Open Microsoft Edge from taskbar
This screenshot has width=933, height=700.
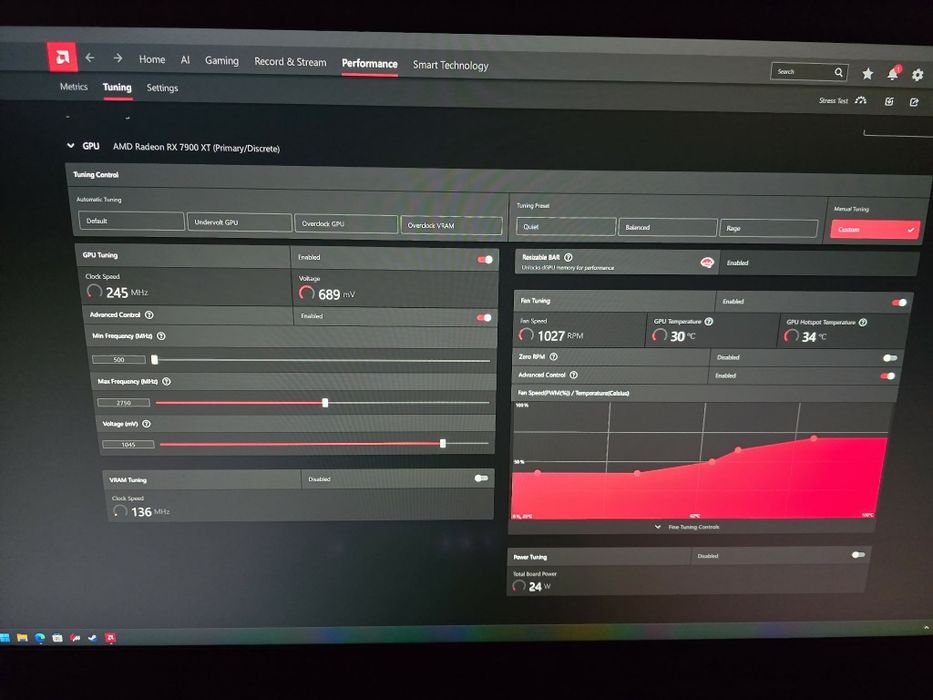[40, 638]
